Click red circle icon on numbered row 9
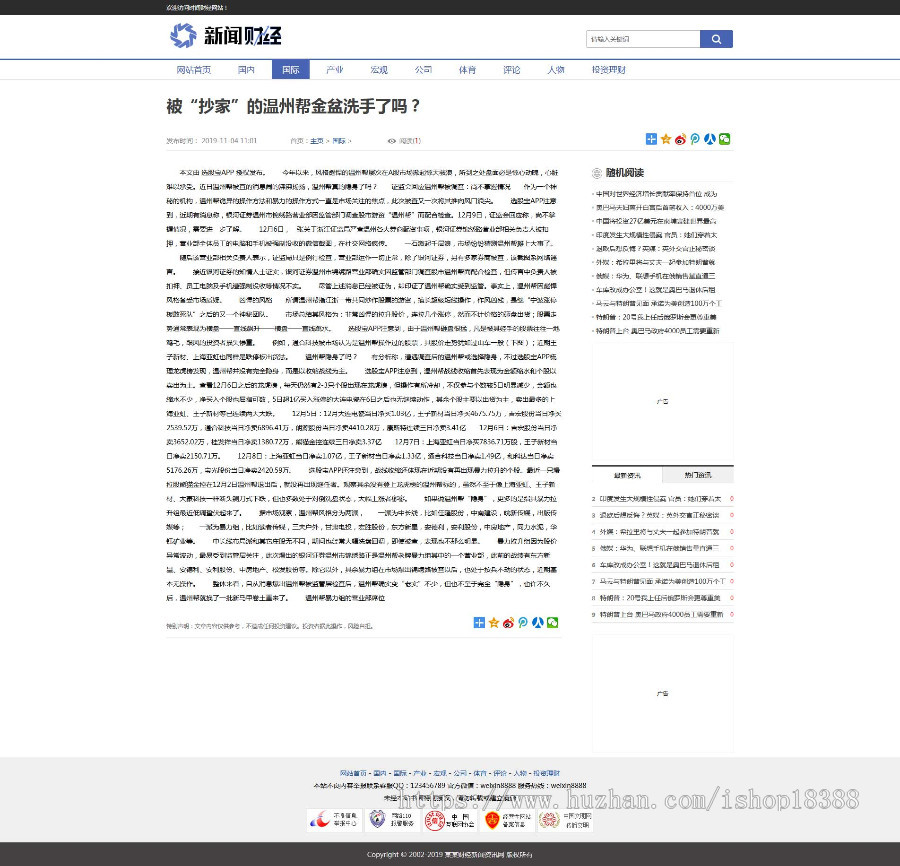Image resolution: width=900 pixels, height=866 pixels. [x=731, y=614]
